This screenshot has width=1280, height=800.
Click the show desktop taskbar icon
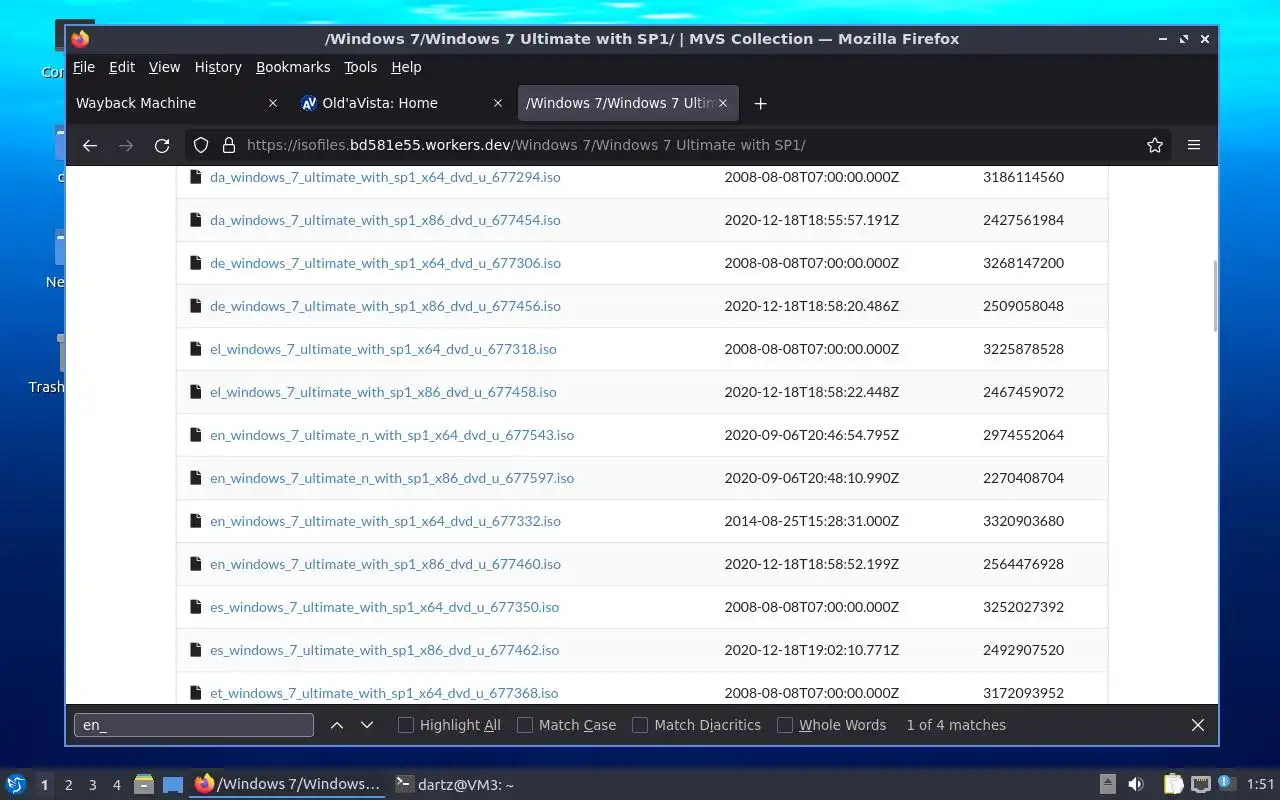[172, 784]
